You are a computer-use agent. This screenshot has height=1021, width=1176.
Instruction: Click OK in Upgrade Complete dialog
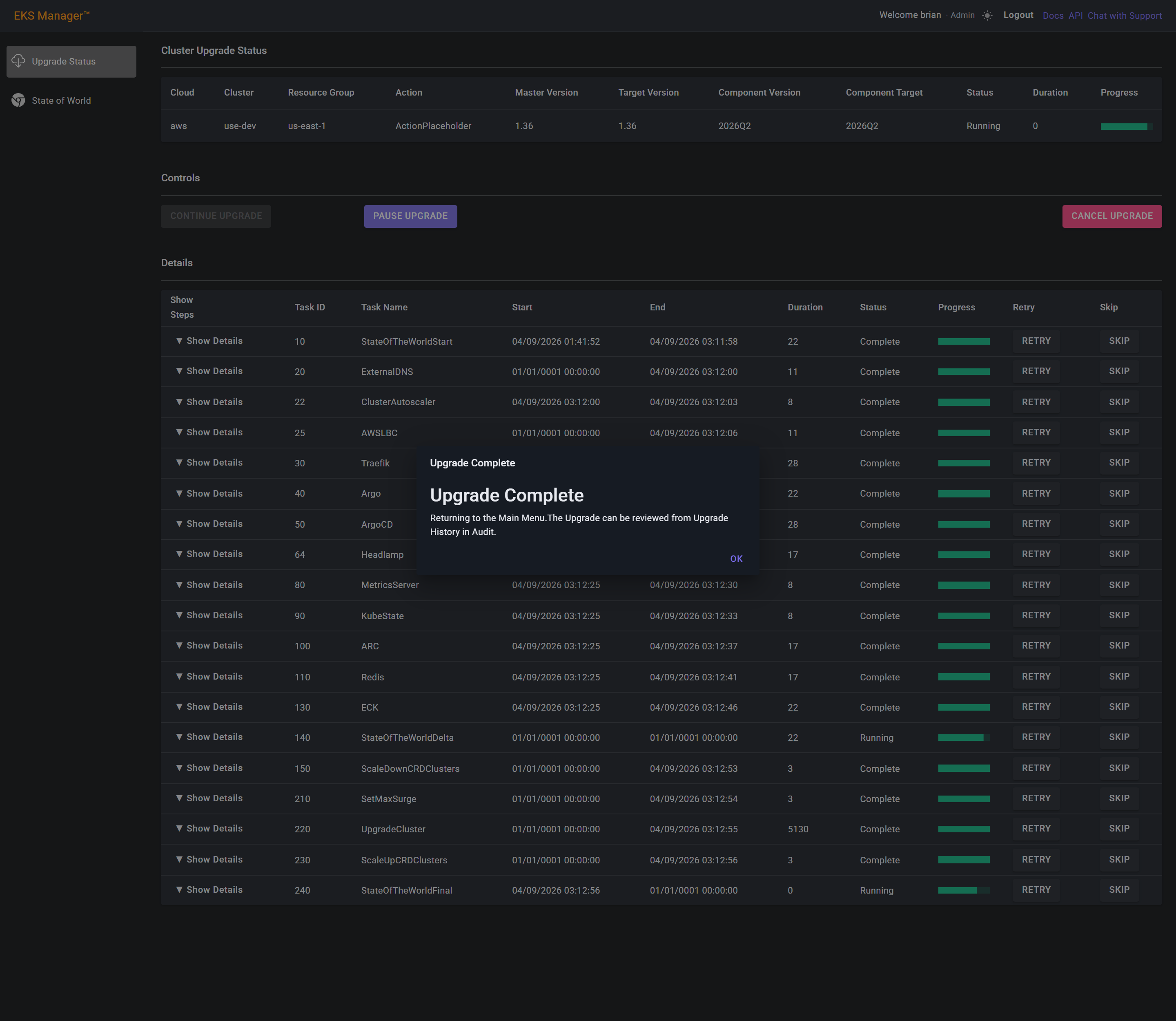(736, 559)
